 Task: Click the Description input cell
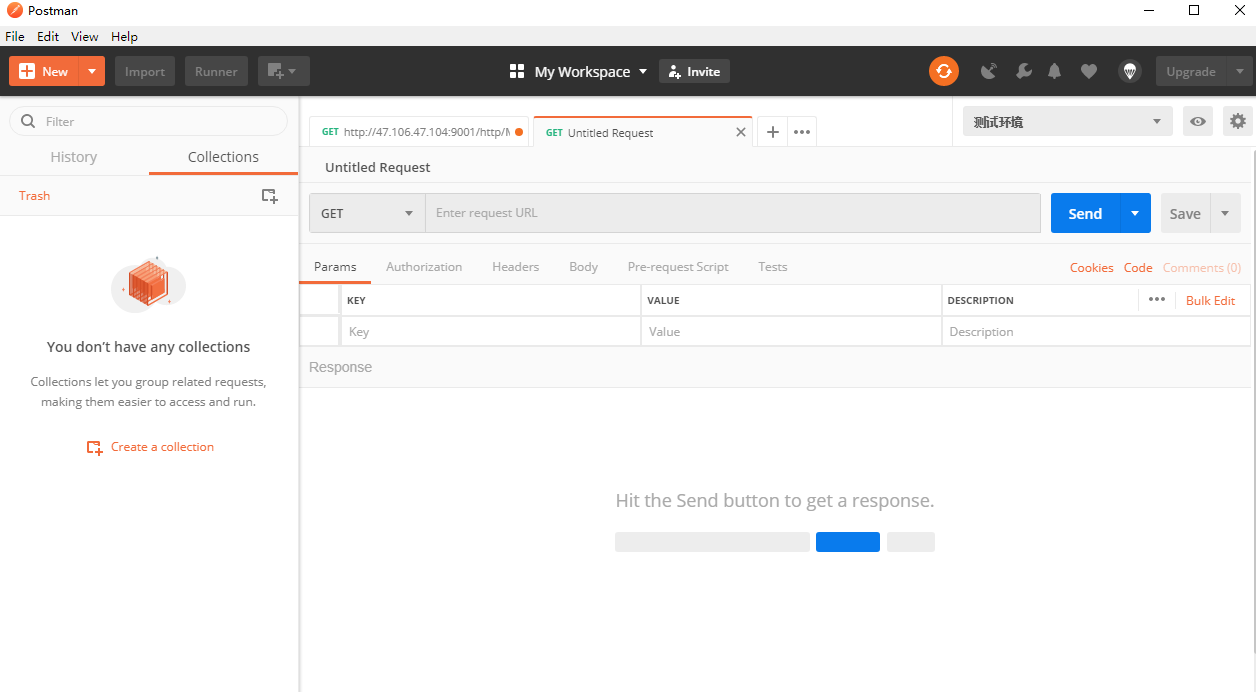click(x=1096, y=331)
